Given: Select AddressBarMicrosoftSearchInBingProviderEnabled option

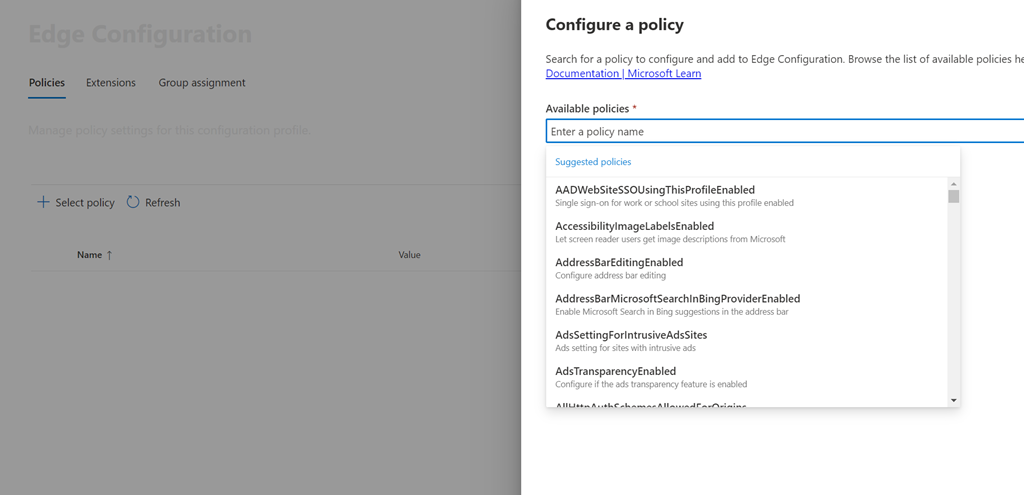Looking at the screenshot, I should click(677, 298).
